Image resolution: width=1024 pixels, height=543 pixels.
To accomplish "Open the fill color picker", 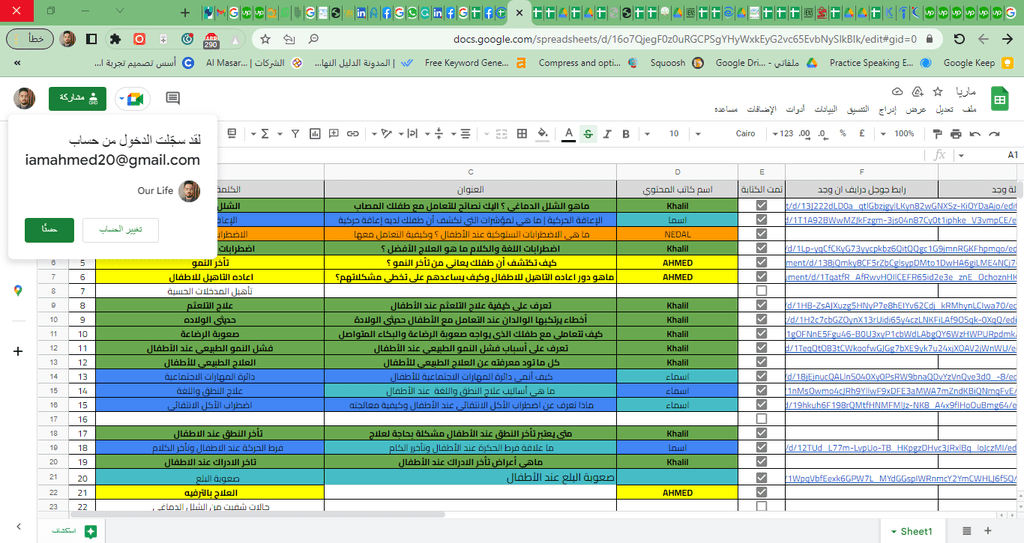I will [x=542, y=134].
